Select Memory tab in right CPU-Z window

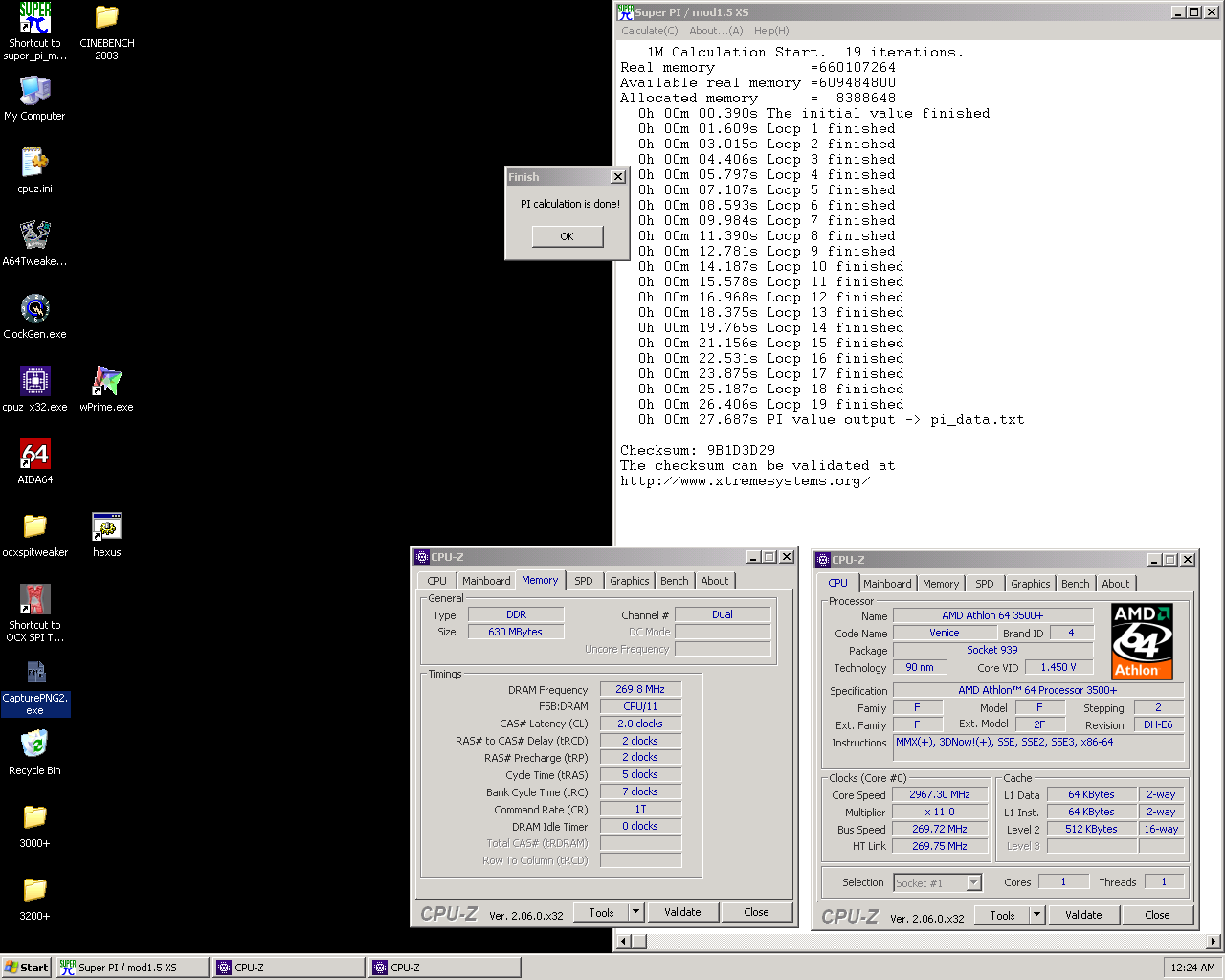941,584
